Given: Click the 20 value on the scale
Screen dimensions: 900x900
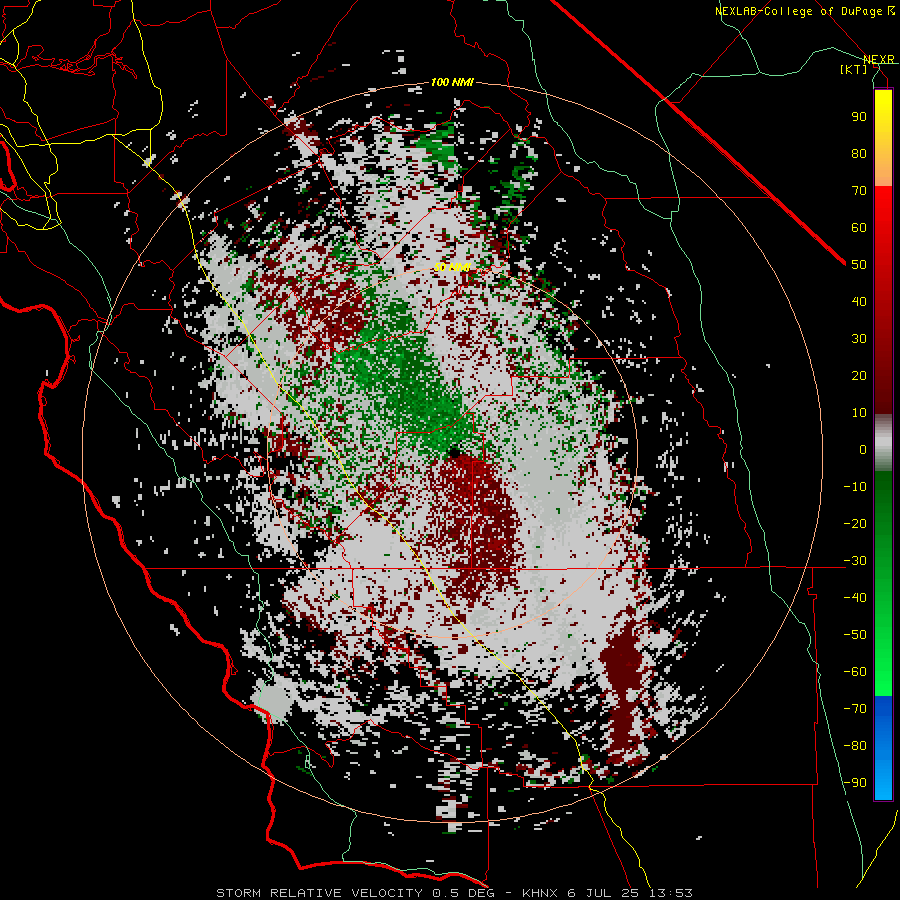Looking at the screenshot, I should 859,375.
